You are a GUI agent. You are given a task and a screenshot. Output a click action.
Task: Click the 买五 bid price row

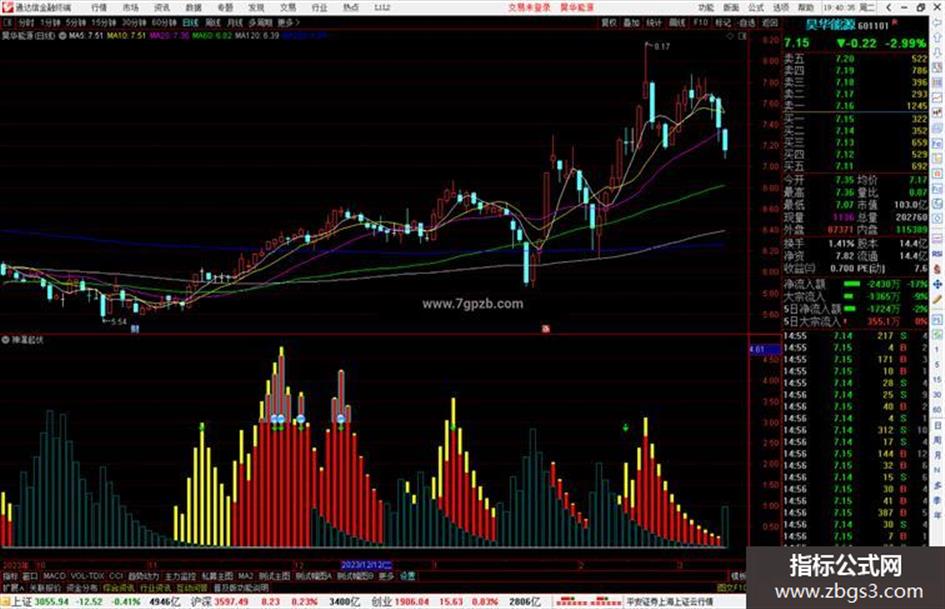(855, 166)
